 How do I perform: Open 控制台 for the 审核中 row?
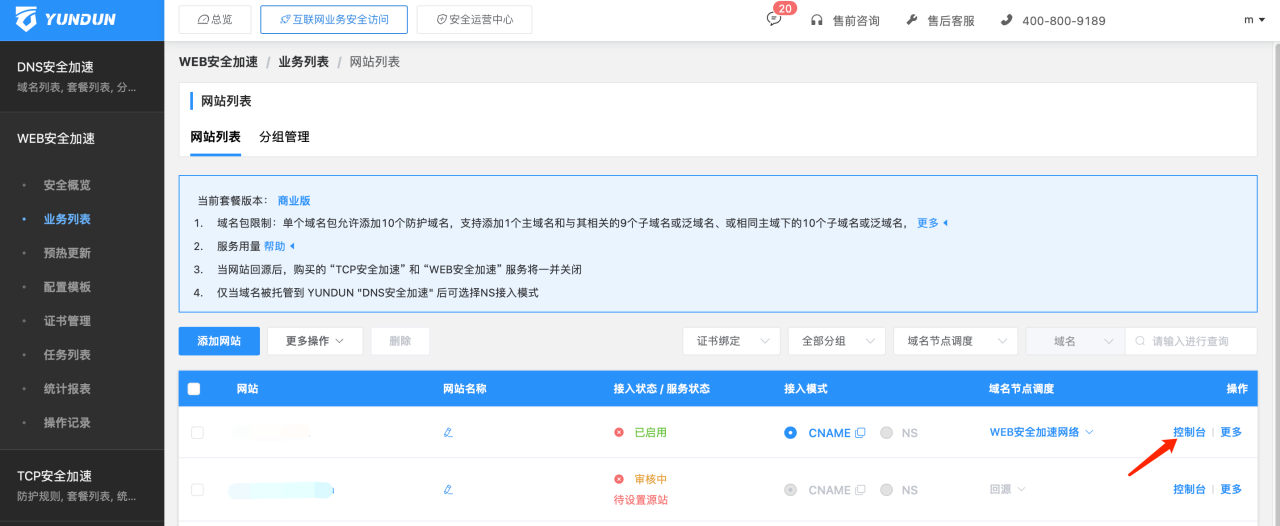1189,489
